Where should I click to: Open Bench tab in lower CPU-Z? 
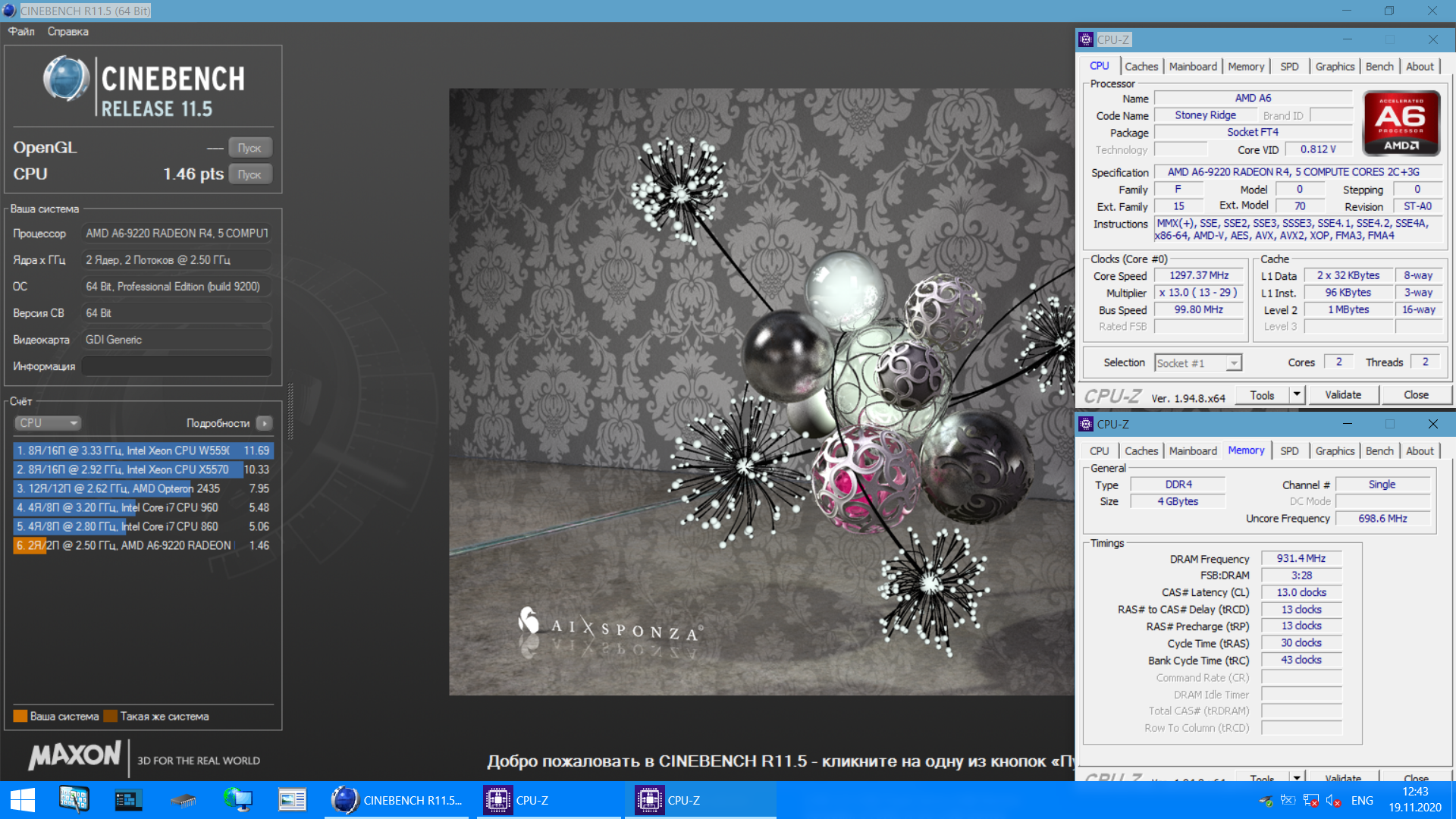pos(1379,451)
